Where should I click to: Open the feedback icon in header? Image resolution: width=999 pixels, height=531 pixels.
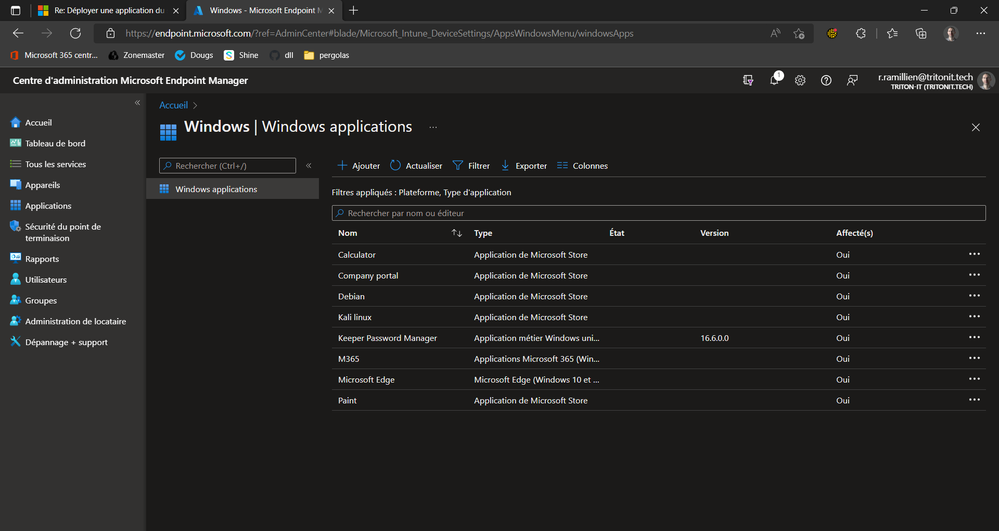point(852,80)
